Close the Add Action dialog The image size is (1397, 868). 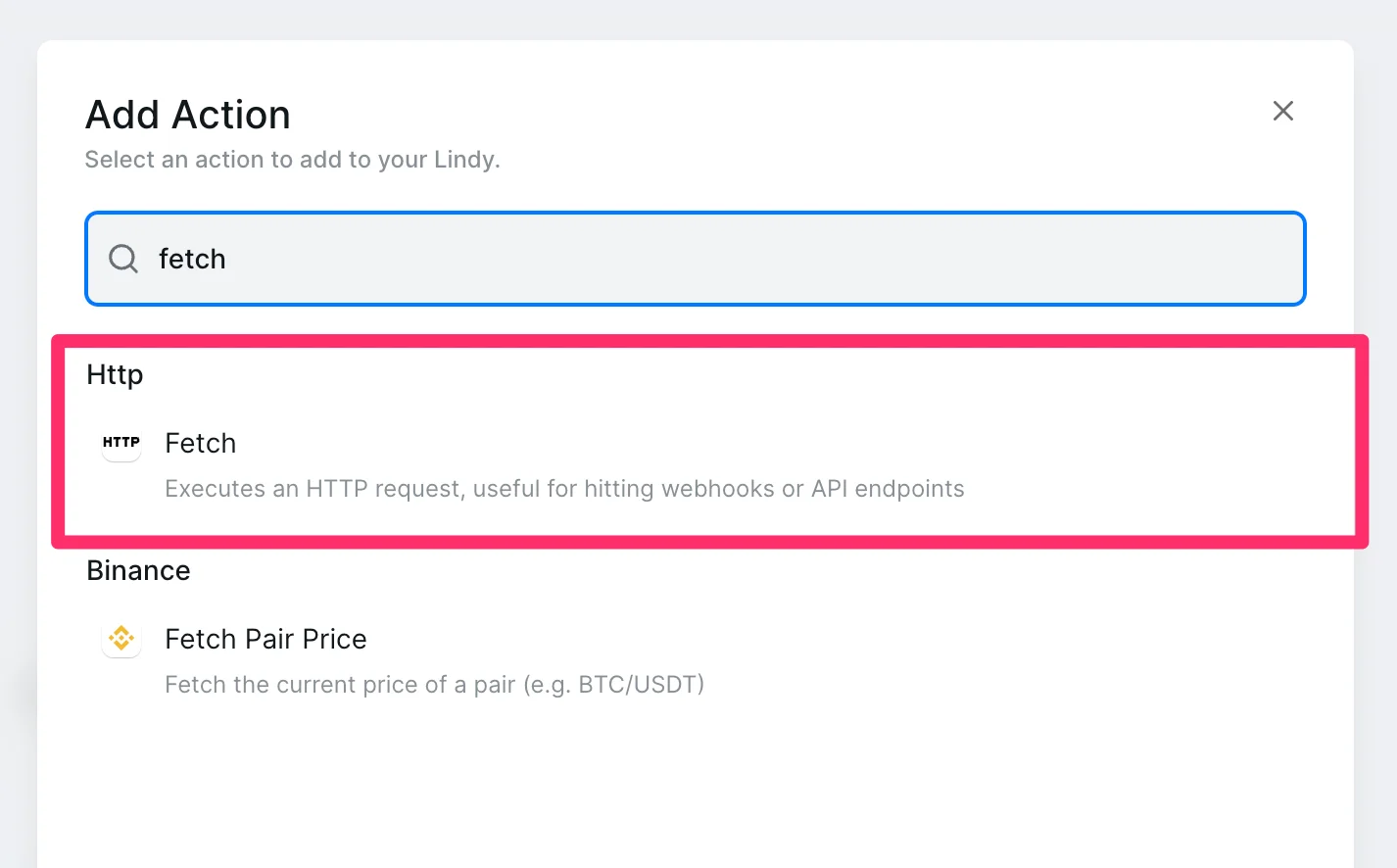(1282, 111)
